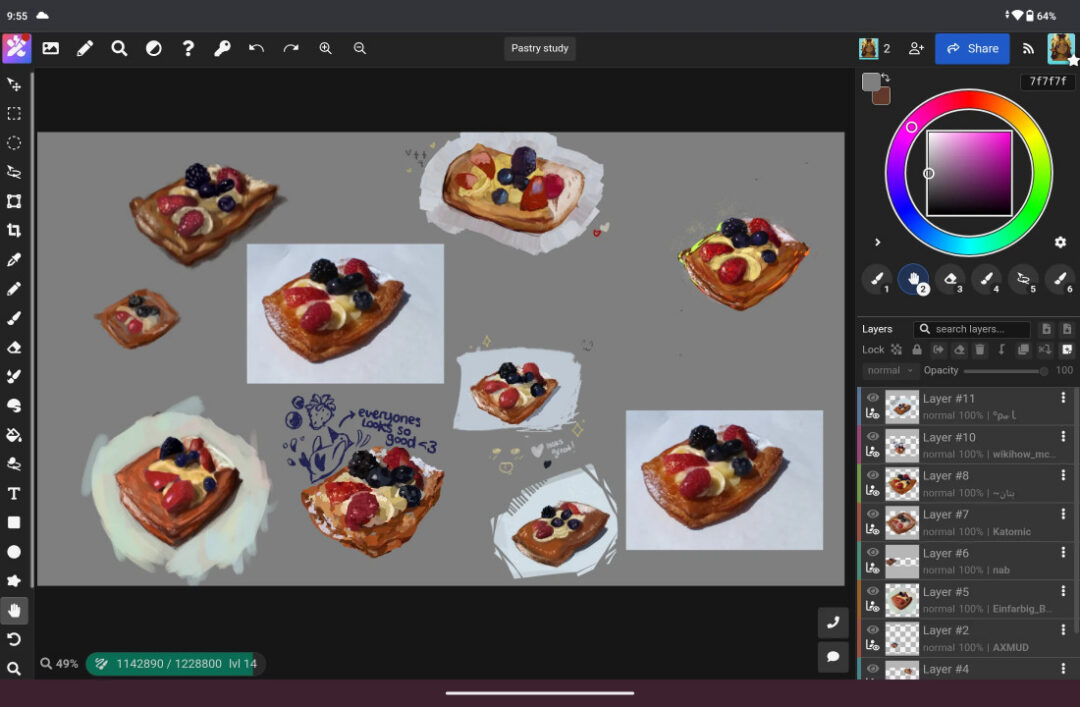The width and height of the screenshot is (1080, 707).
Task: Select the Move tool in left toolbar
Action: pyautogui.click(x=14, y=85)
